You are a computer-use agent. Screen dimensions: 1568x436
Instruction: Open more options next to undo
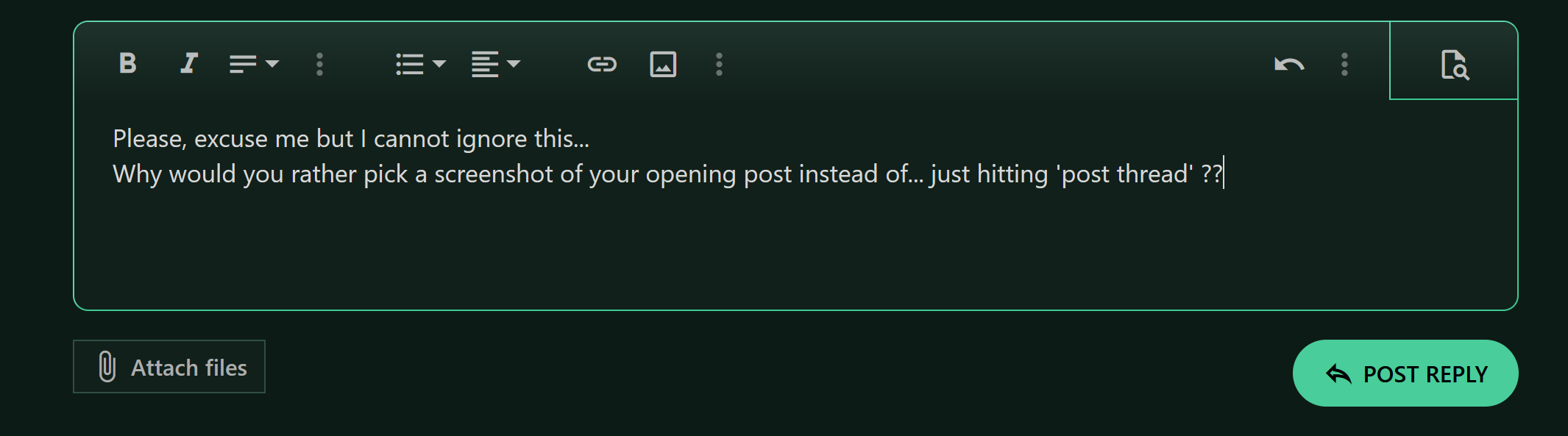[x=1344, y=64]
